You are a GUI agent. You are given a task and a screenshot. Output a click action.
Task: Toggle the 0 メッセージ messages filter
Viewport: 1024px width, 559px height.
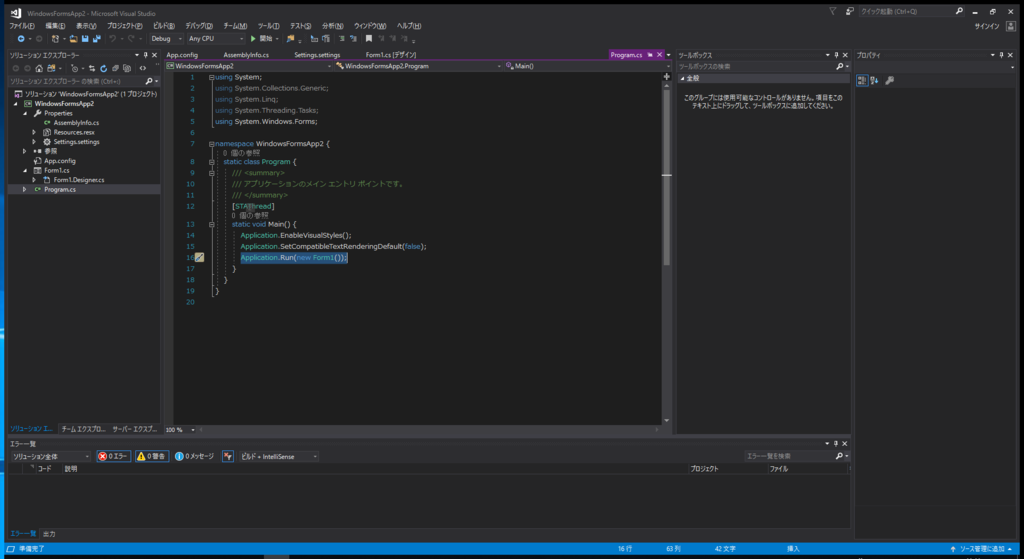pos(195,456)
